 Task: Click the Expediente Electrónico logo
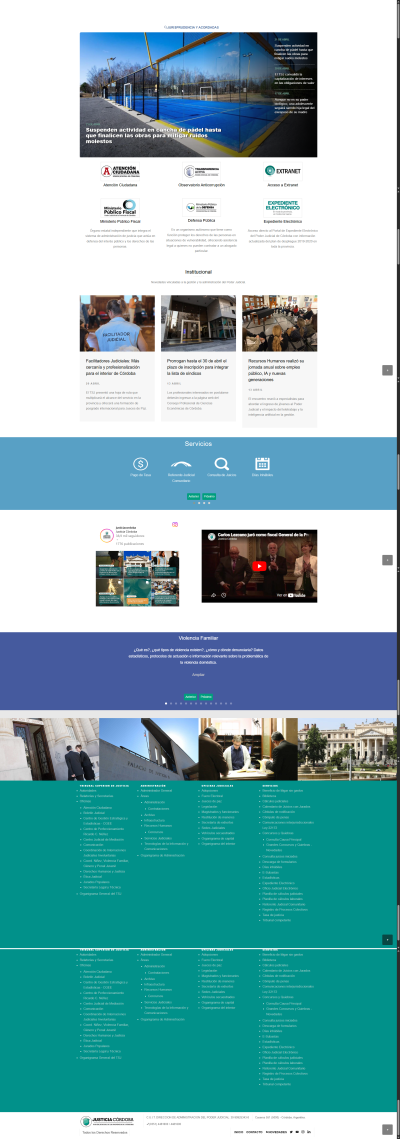pyautogui.click(x=282, y=207)
